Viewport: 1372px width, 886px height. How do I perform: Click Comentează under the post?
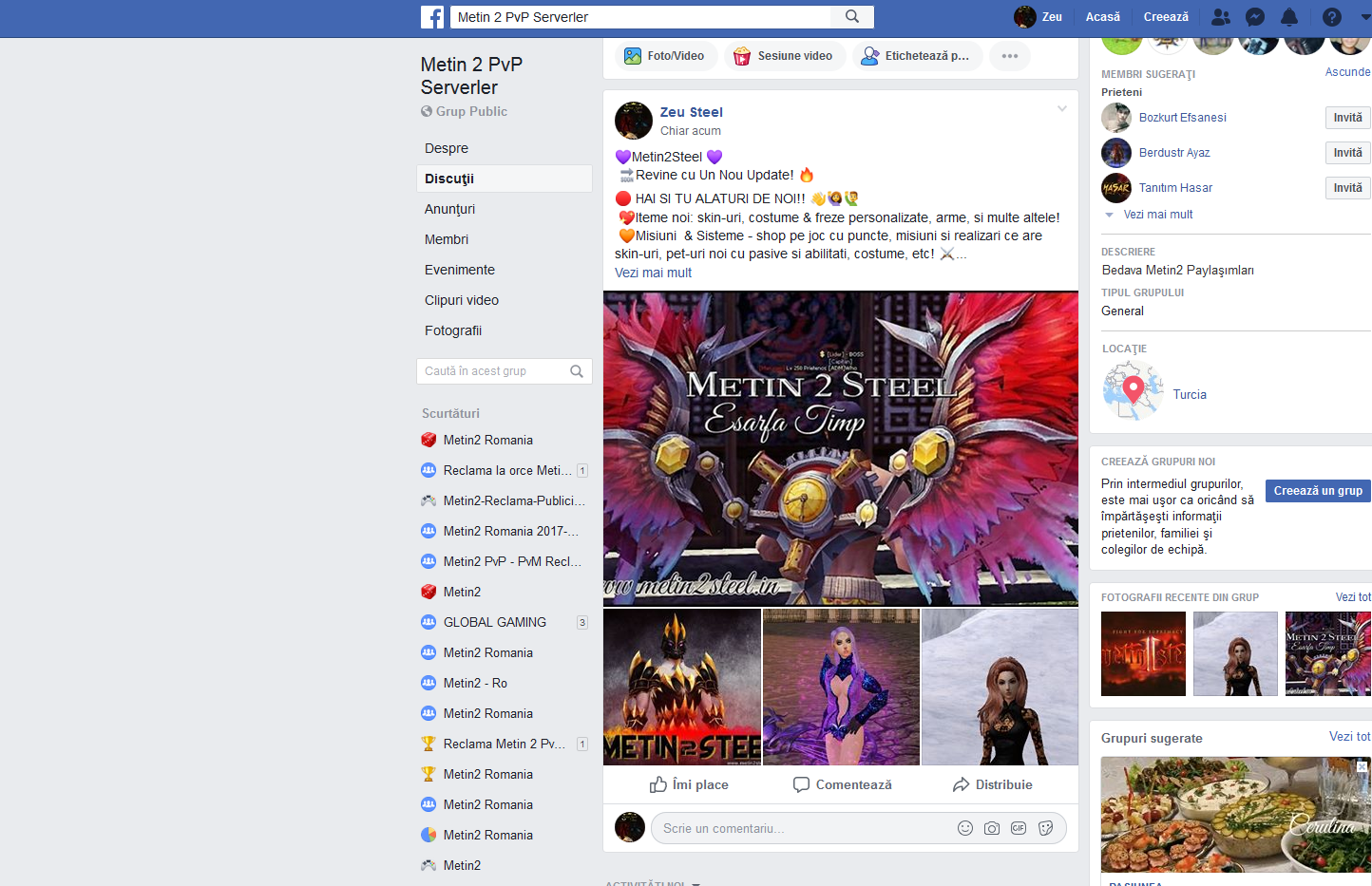pyautogui.click(x=842, y=784)
